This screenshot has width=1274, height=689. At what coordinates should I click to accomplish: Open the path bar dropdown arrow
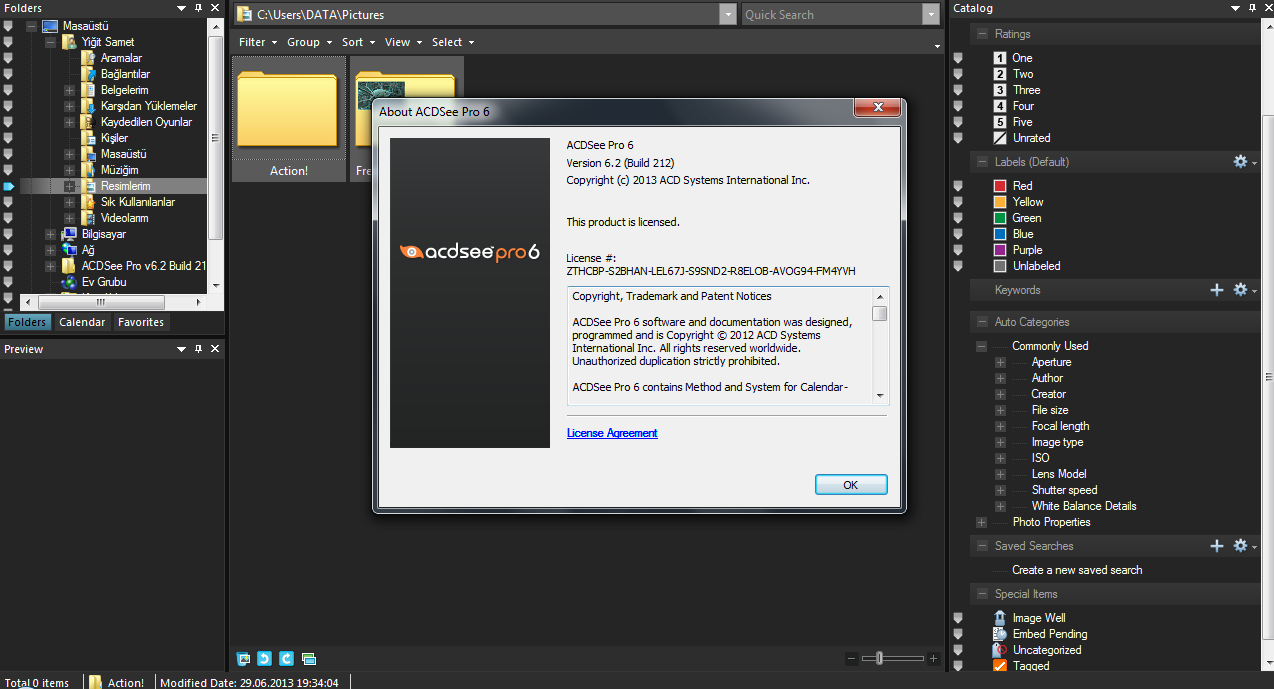click(725, 14)
